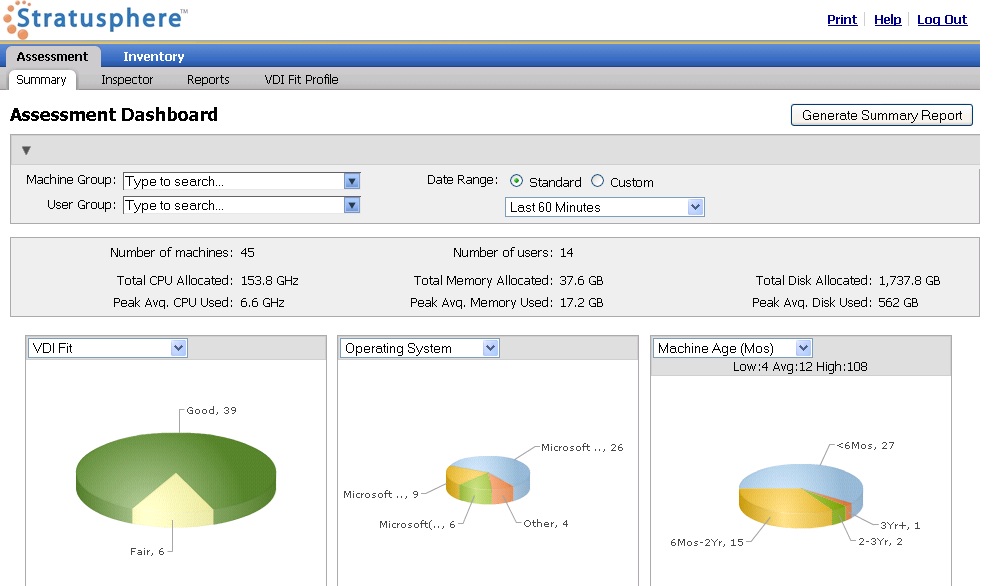Click the 'Microsoft .., 26' chart label
The width and height of the screenshot is (994, 586).
coord(582,448)
